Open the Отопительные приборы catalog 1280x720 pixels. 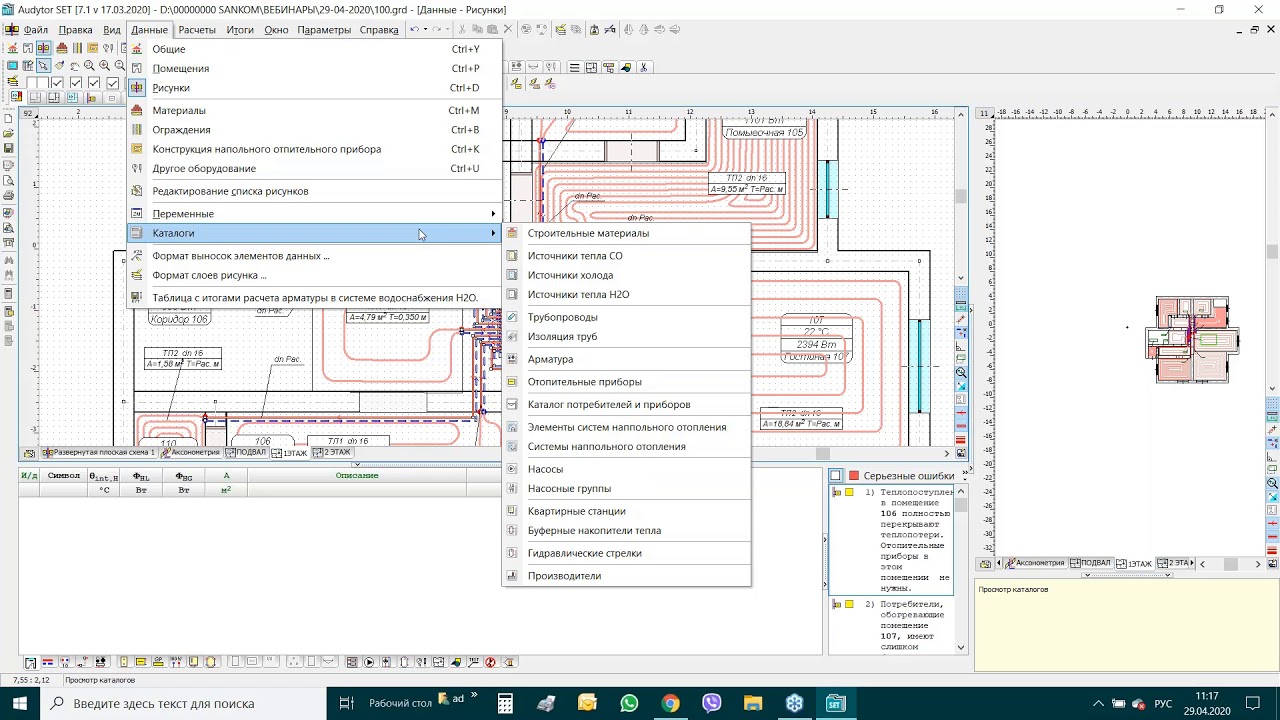coord(585,382)
